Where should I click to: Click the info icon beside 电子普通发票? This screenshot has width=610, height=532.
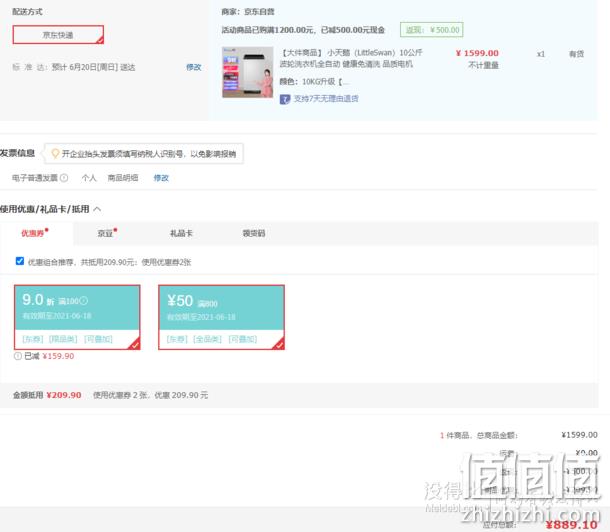pyautogui.click(x=64, y=178)
